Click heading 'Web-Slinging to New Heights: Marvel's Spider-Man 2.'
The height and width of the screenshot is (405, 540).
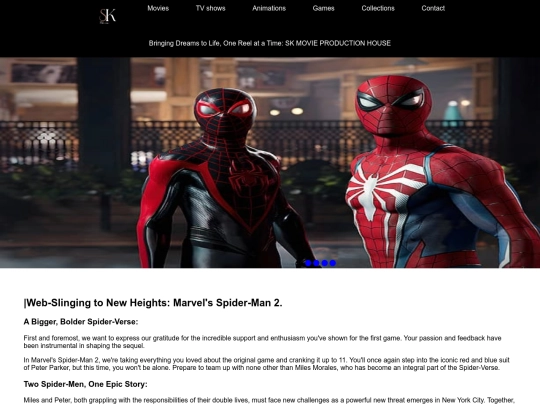click(153, 303)
